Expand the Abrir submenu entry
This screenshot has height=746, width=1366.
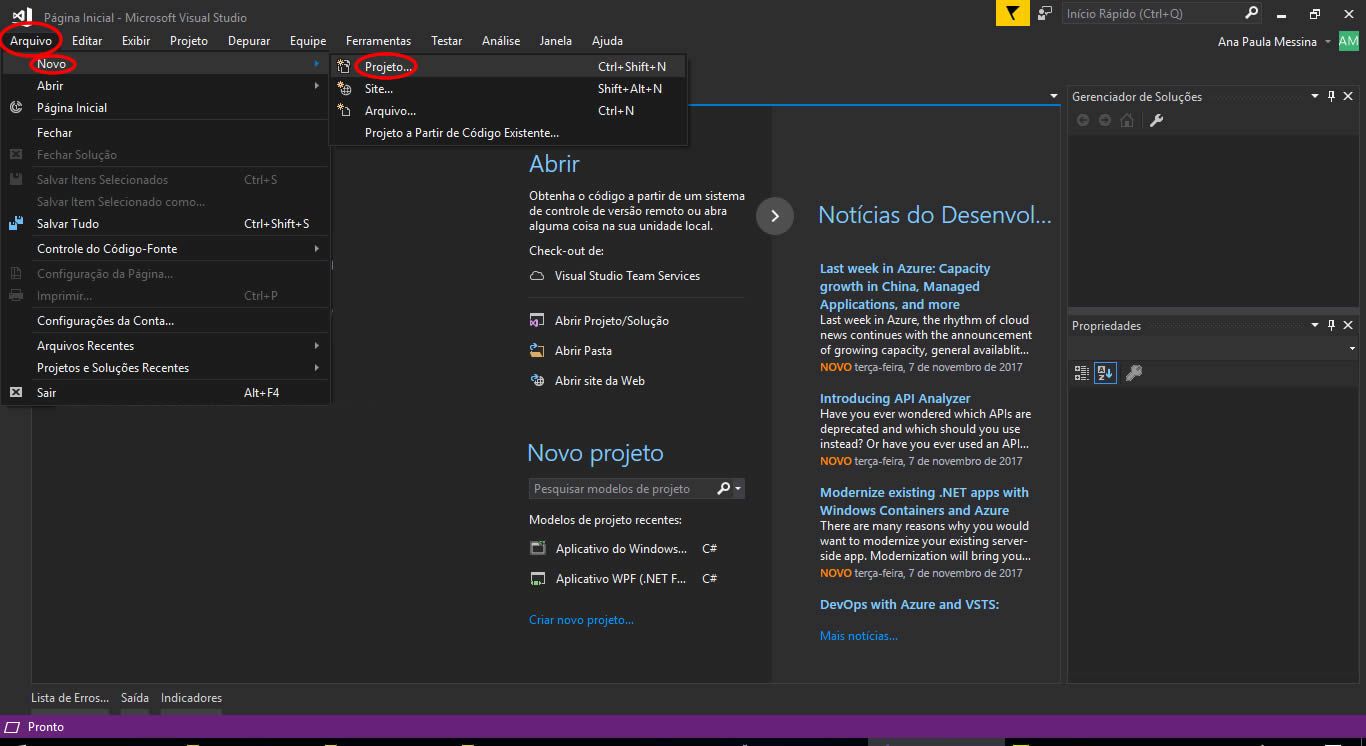(x=166, y=86)
